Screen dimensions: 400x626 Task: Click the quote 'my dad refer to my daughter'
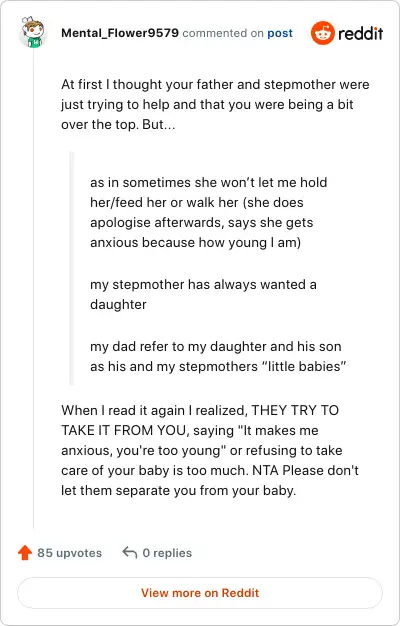coord(218,356)
